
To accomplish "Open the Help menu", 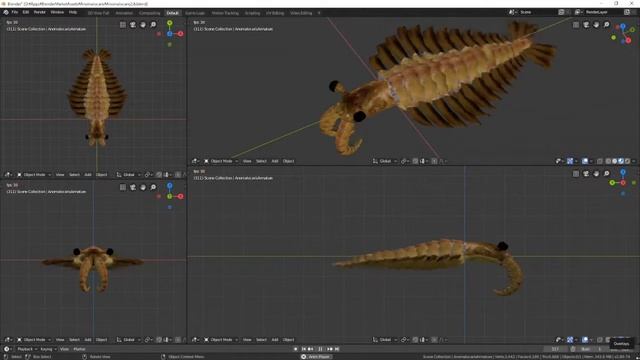I will tap(73, 12).
